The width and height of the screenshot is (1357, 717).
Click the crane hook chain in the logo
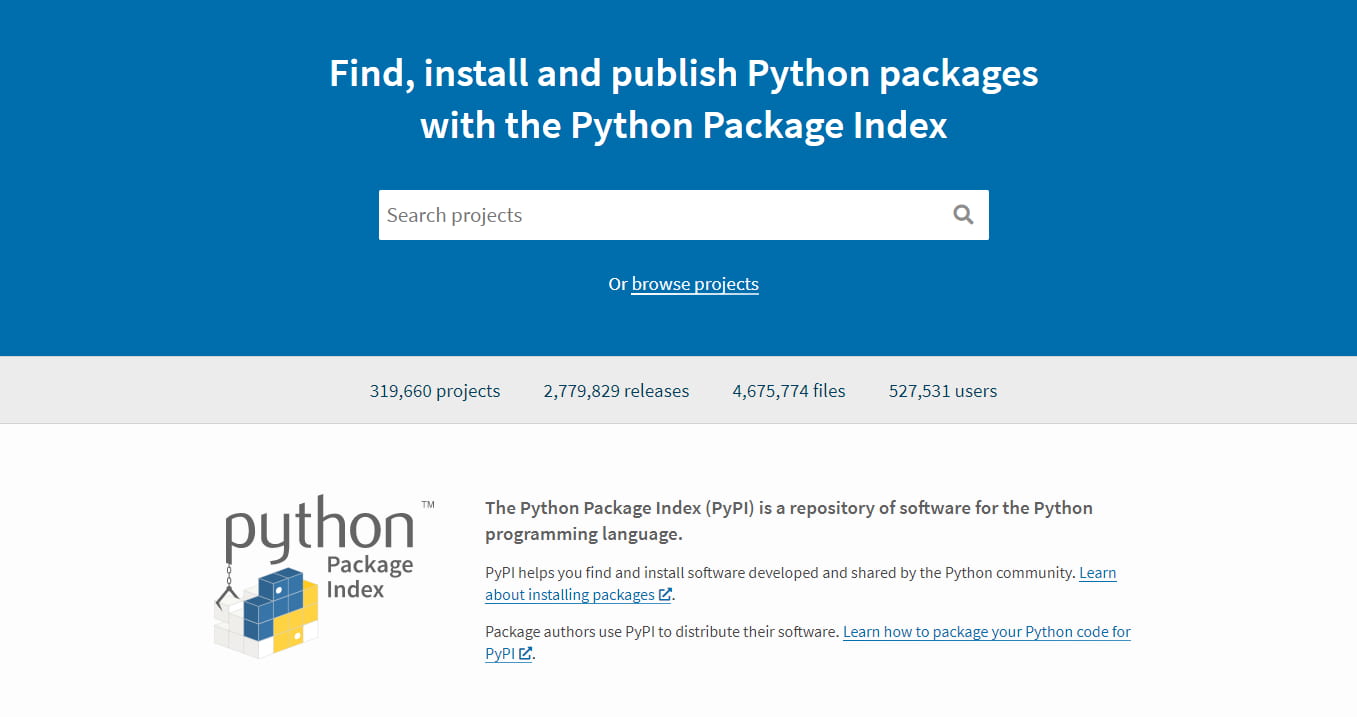pos(229,583)
